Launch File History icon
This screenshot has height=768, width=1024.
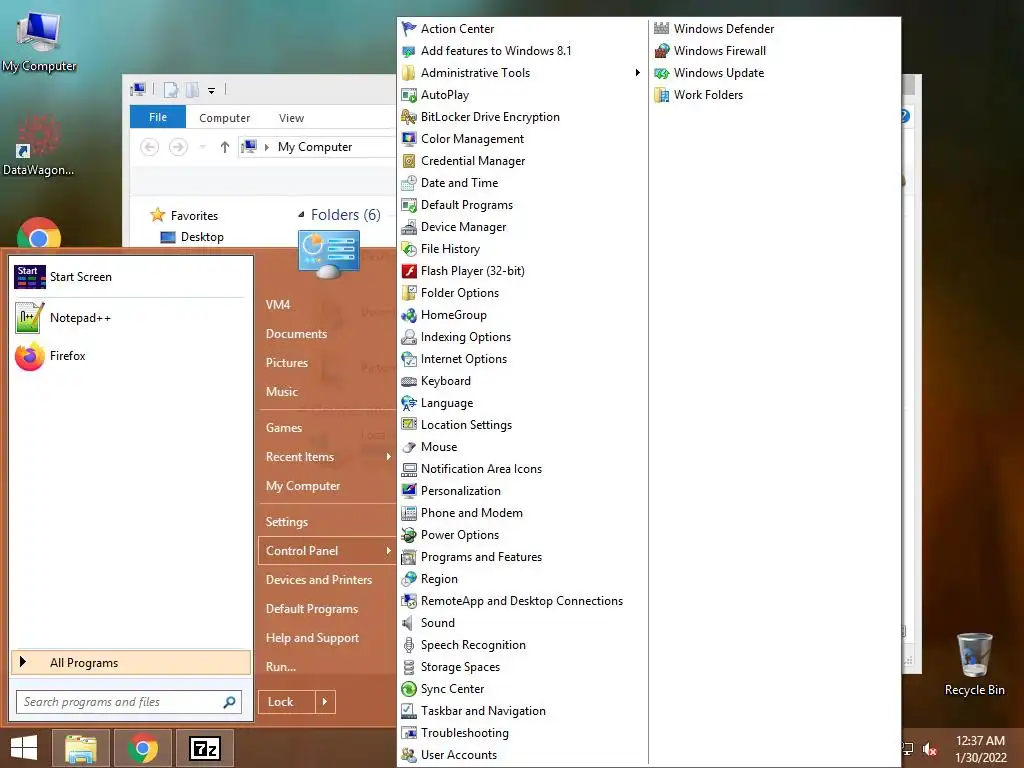click(409, 249)
